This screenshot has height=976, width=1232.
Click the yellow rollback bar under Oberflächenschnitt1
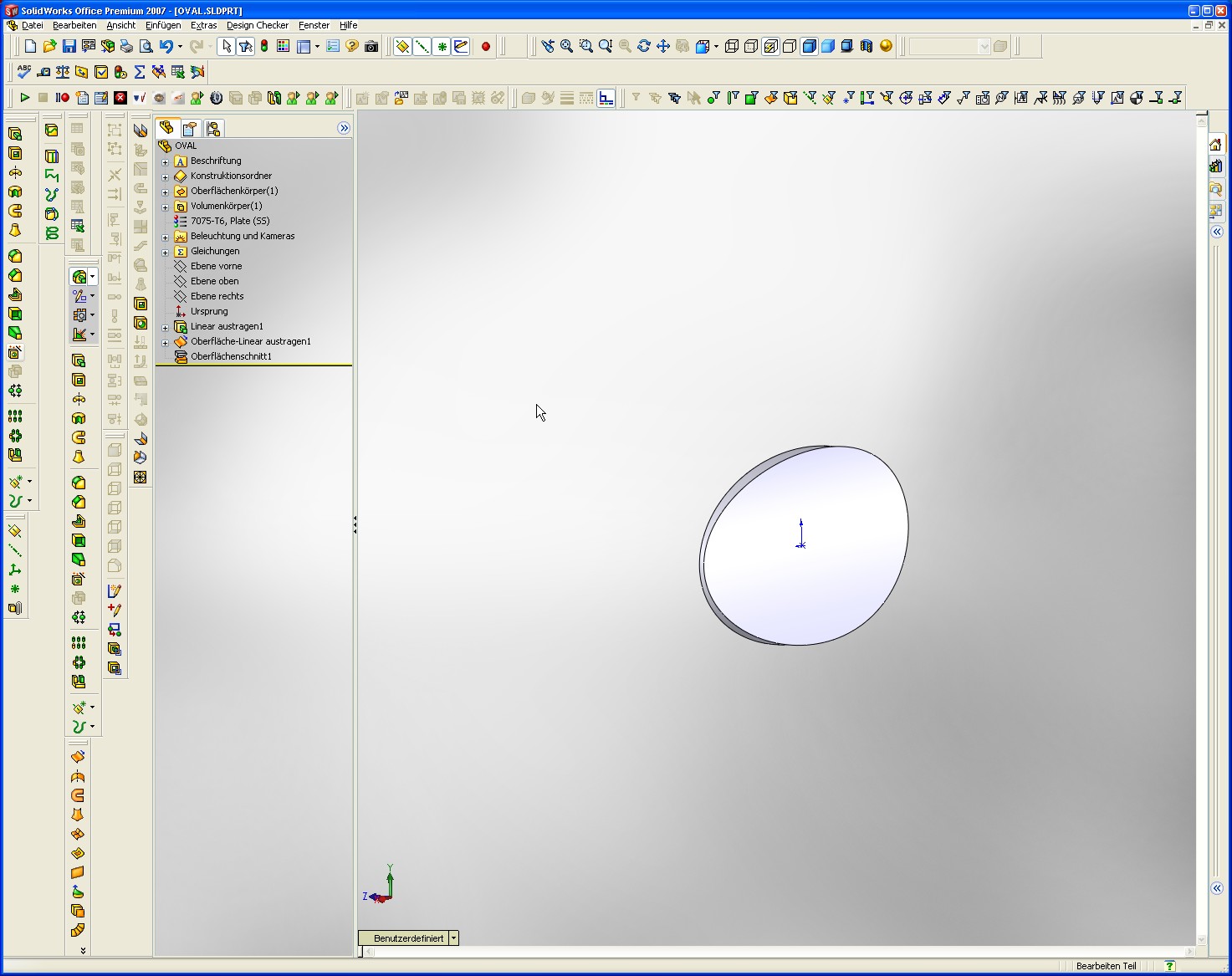tap(253, 365)
